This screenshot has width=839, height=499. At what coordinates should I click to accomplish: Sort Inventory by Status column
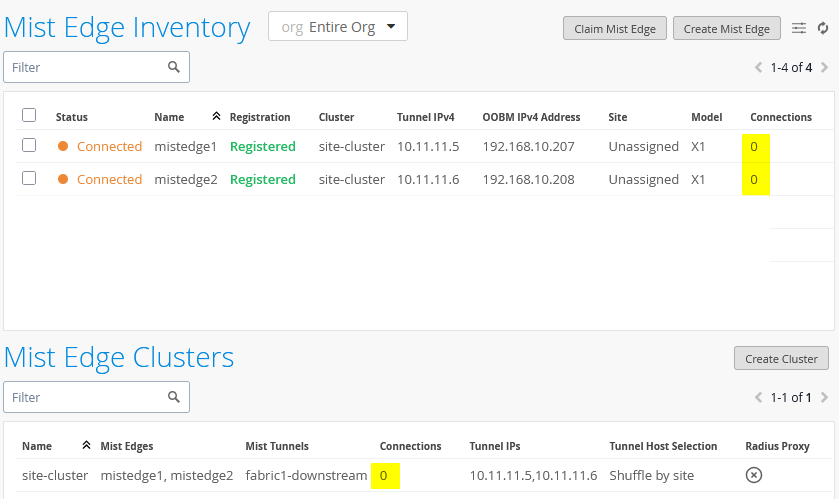click(72, 117)
